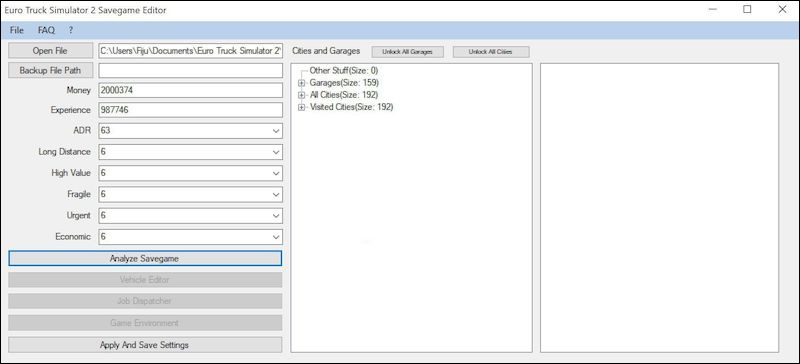Viewport: 800px width, 364px height.
Task: Click the Job Dispatcher button
Action: [x=145, y=301]
